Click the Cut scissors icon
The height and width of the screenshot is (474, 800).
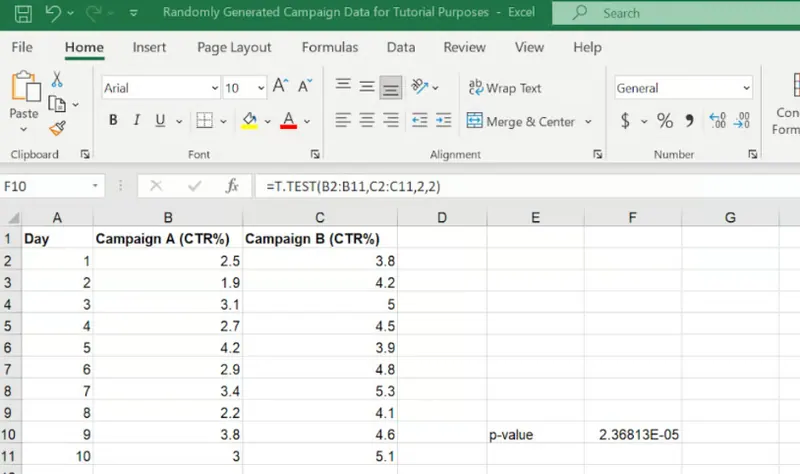click(x=57, y=80)
